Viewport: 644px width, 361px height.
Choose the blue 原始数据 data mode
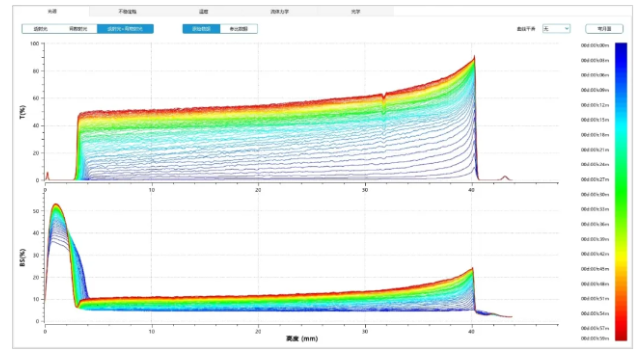pyautogui.click(x=201, y=29)
